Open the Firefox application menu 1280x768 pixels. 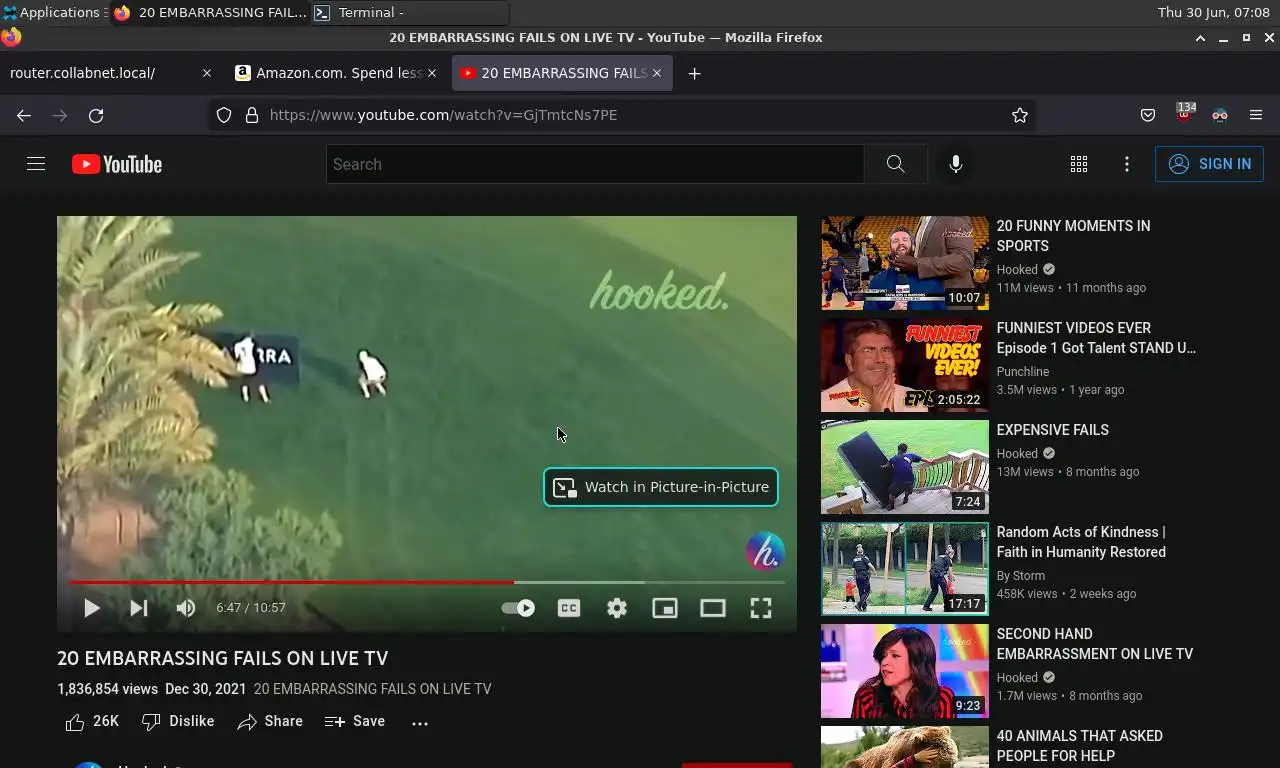coord(1256,115)
